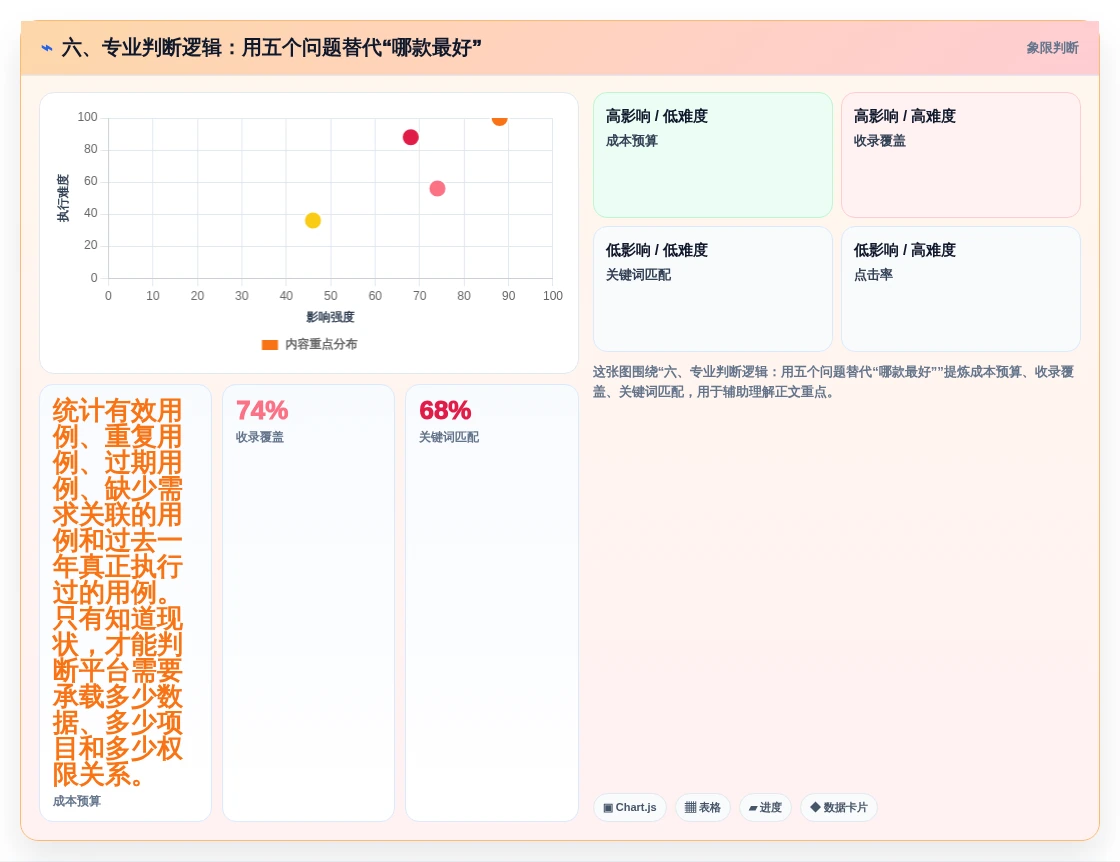This screenshot has width=1120, height=862.
Task: Click the lightning icon beside the title
Action: point(47,49)
